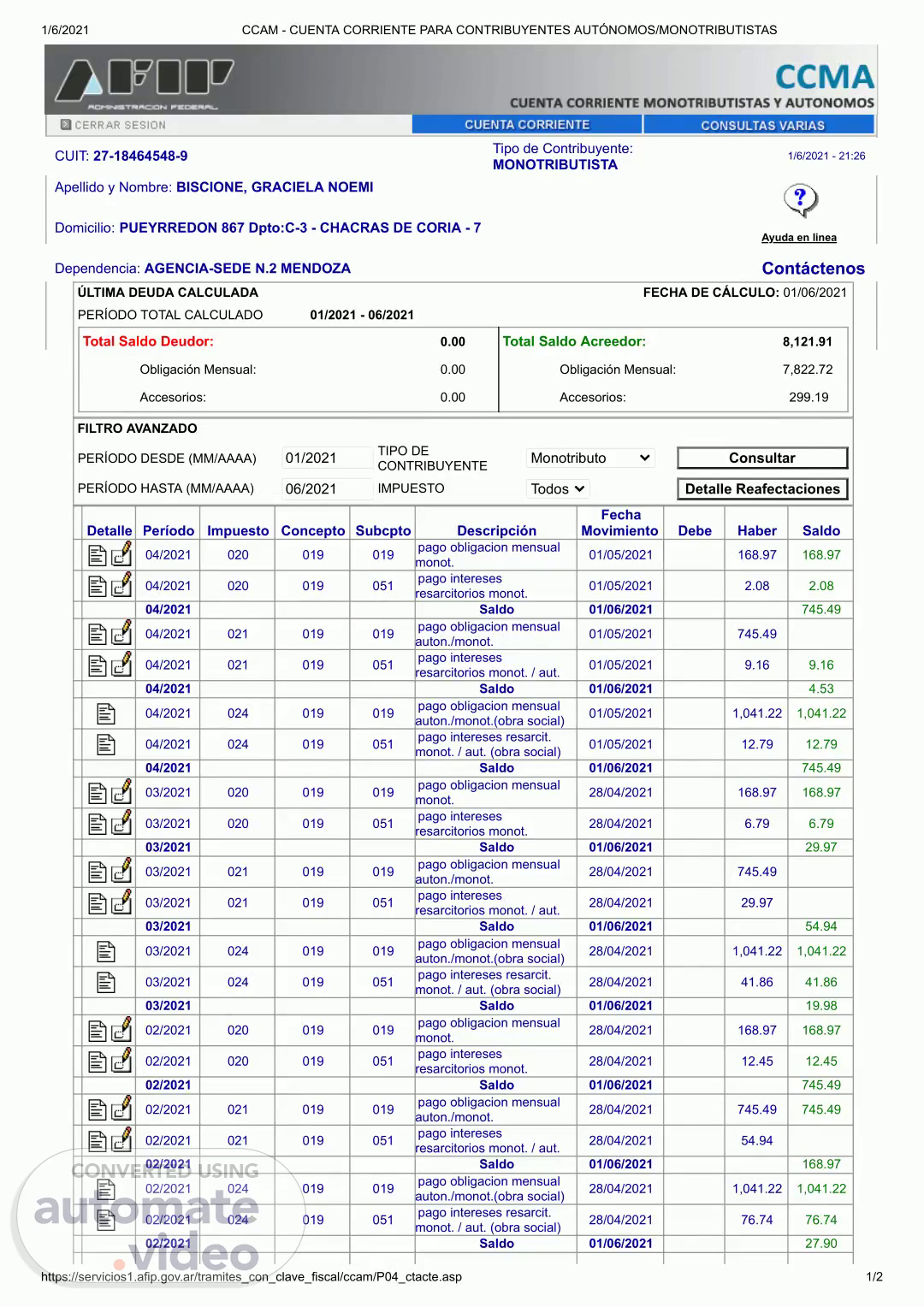This screenshot has width=924, height=1307.
Task: Click CERRAR SESION to log out
Action: 114,125
